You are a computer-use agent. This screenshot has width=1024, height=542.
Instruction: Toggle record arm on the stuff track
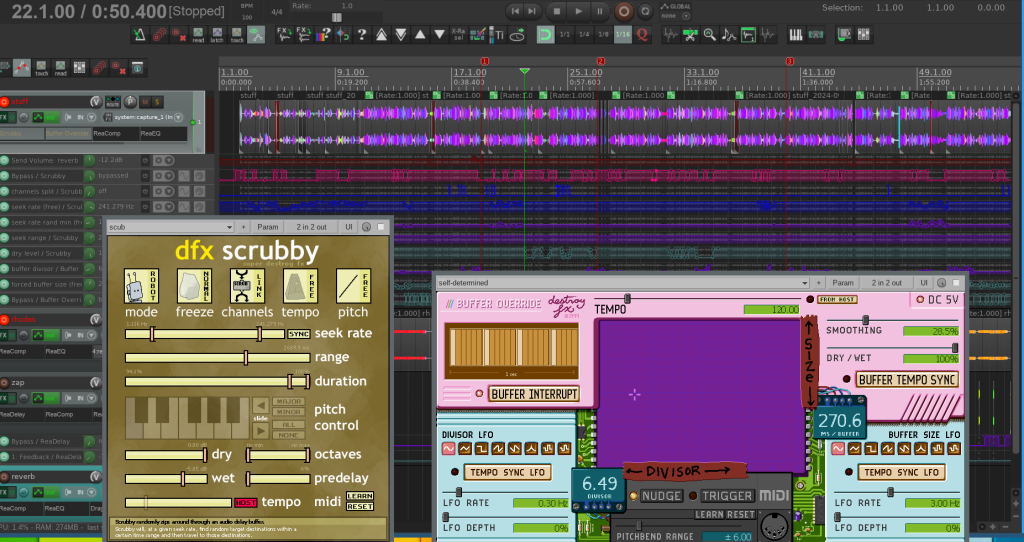point(5,101)
